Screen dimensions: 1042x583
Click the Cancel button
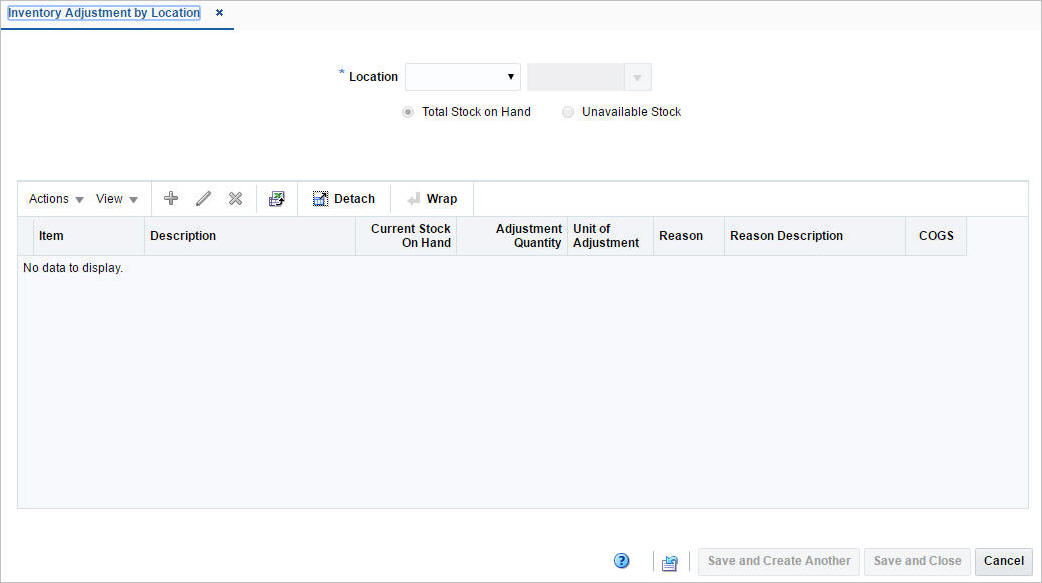click(x=1003, y=561)
